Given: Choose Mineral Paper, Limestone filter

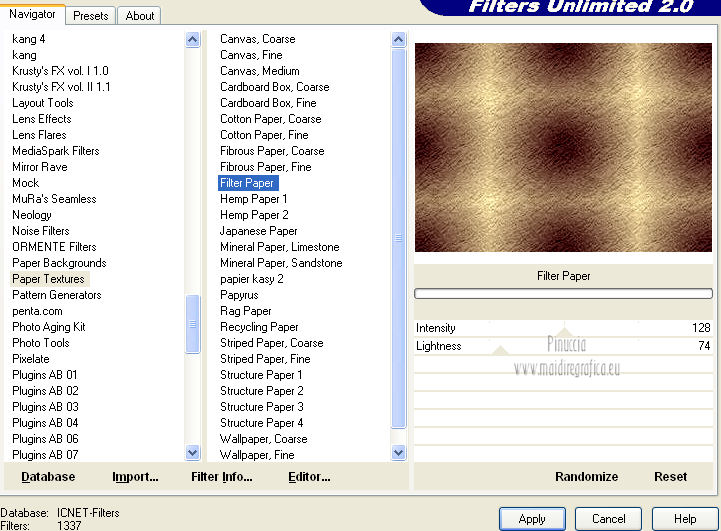Looking at the screenshot, I should click(x=280, y=247).
